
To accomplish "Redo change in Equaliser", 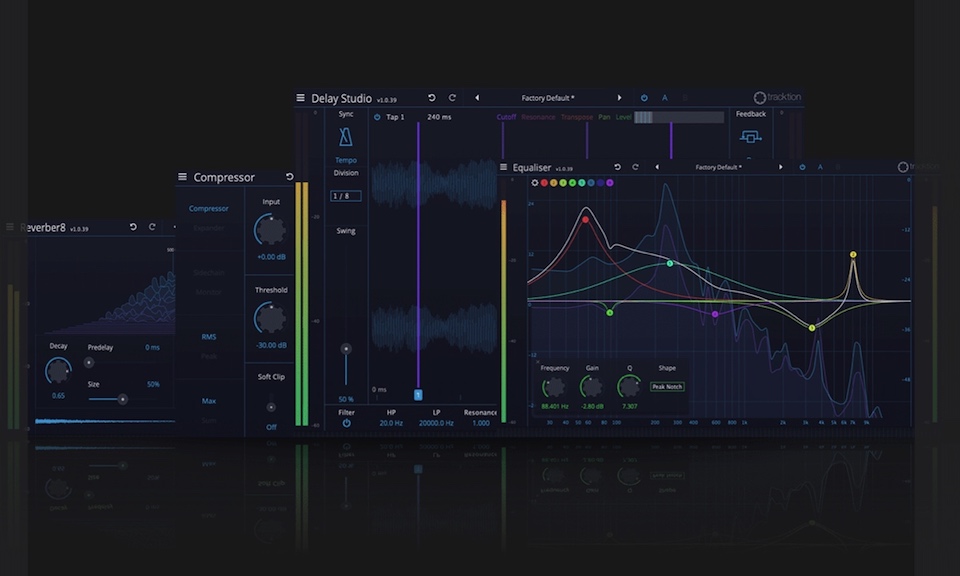I will tap(636, 167).
